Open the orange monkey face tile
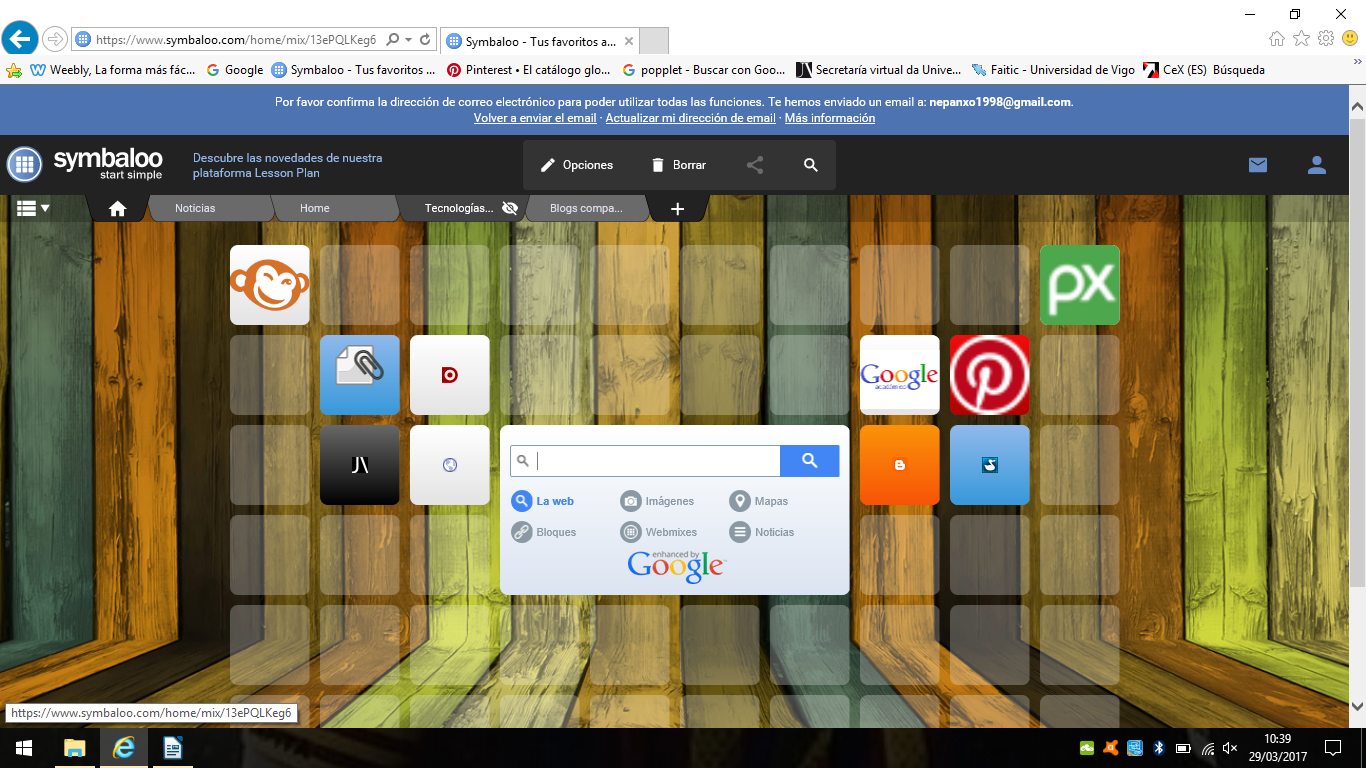 click(x=270, y=285)
